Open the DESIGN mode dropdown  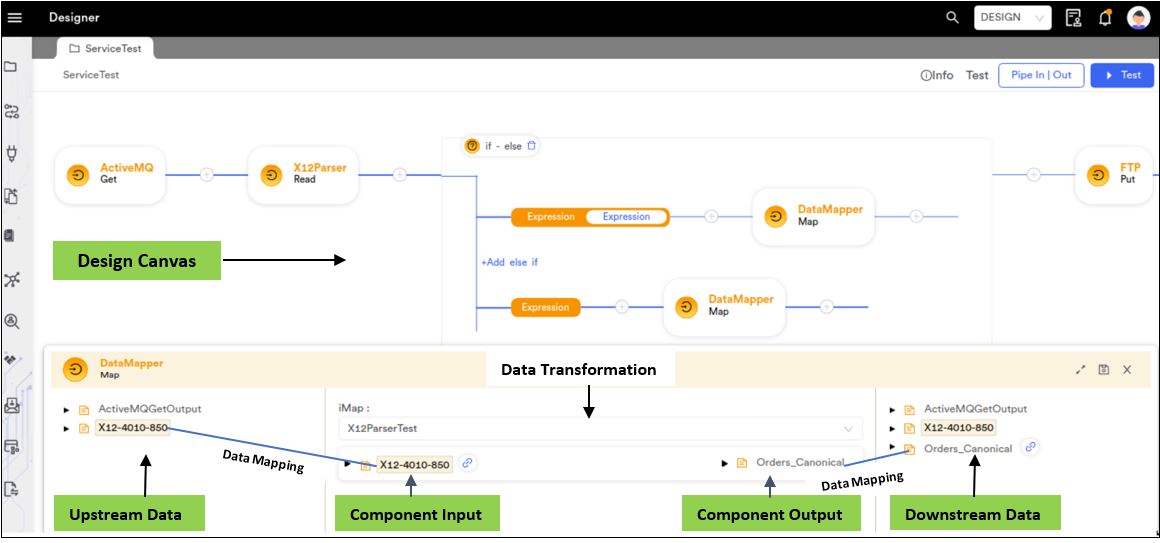pyautogui.click(x=1012, y=17)
